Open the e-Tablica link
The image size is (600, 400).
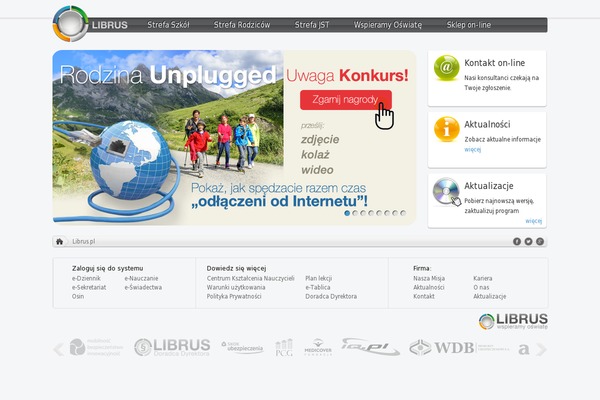318,287
